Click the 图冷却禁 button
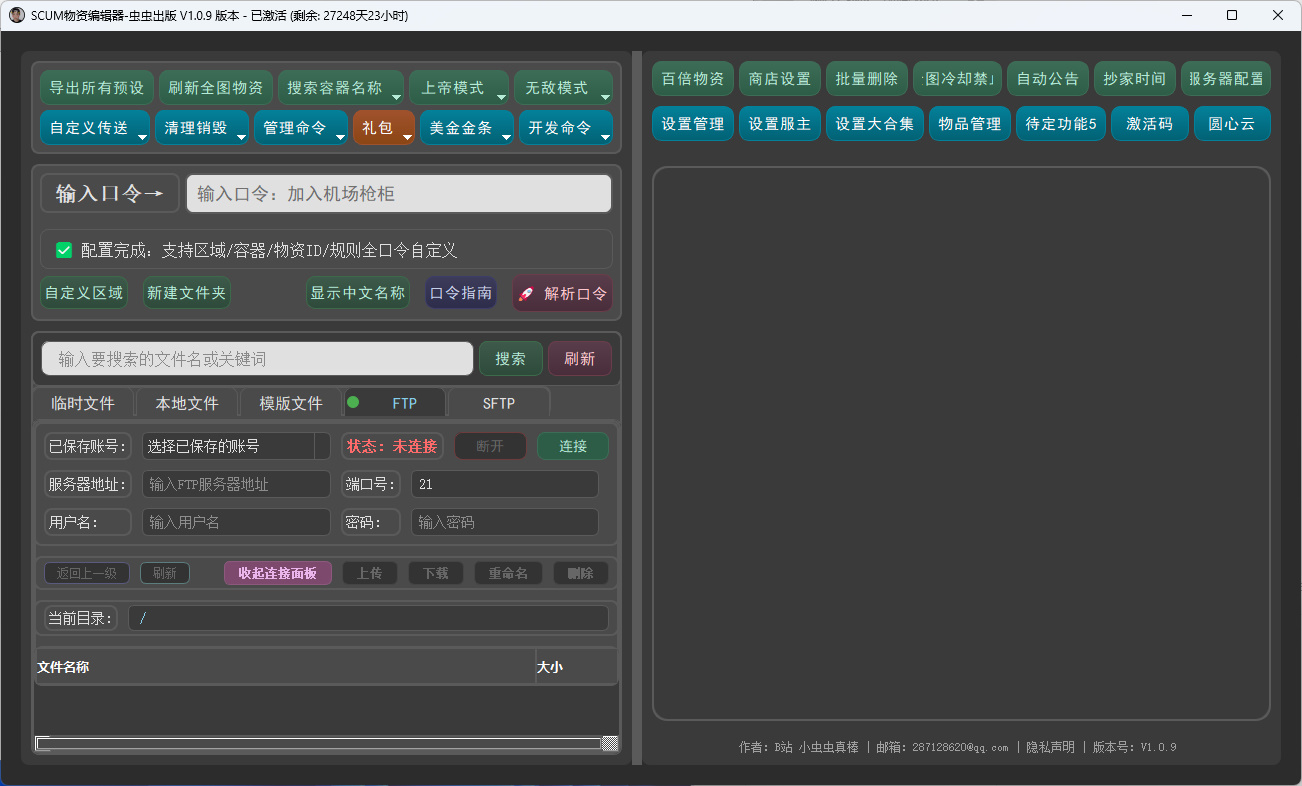Screen dimensions: 1302x786 pos(957,79)
